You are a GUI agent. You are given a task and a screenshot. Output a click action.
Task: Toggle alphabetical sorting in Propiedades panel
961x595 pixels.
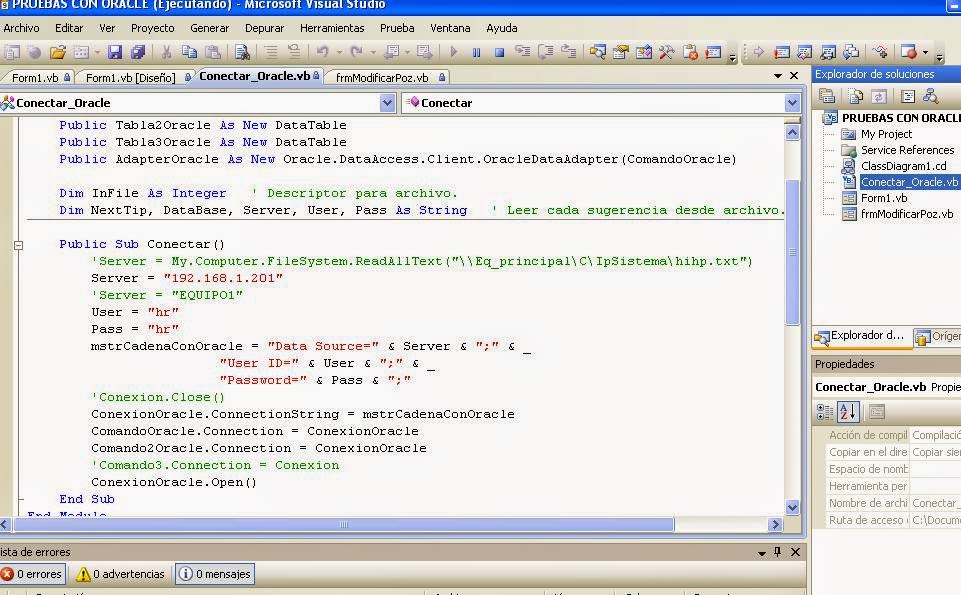click(848, 412)
